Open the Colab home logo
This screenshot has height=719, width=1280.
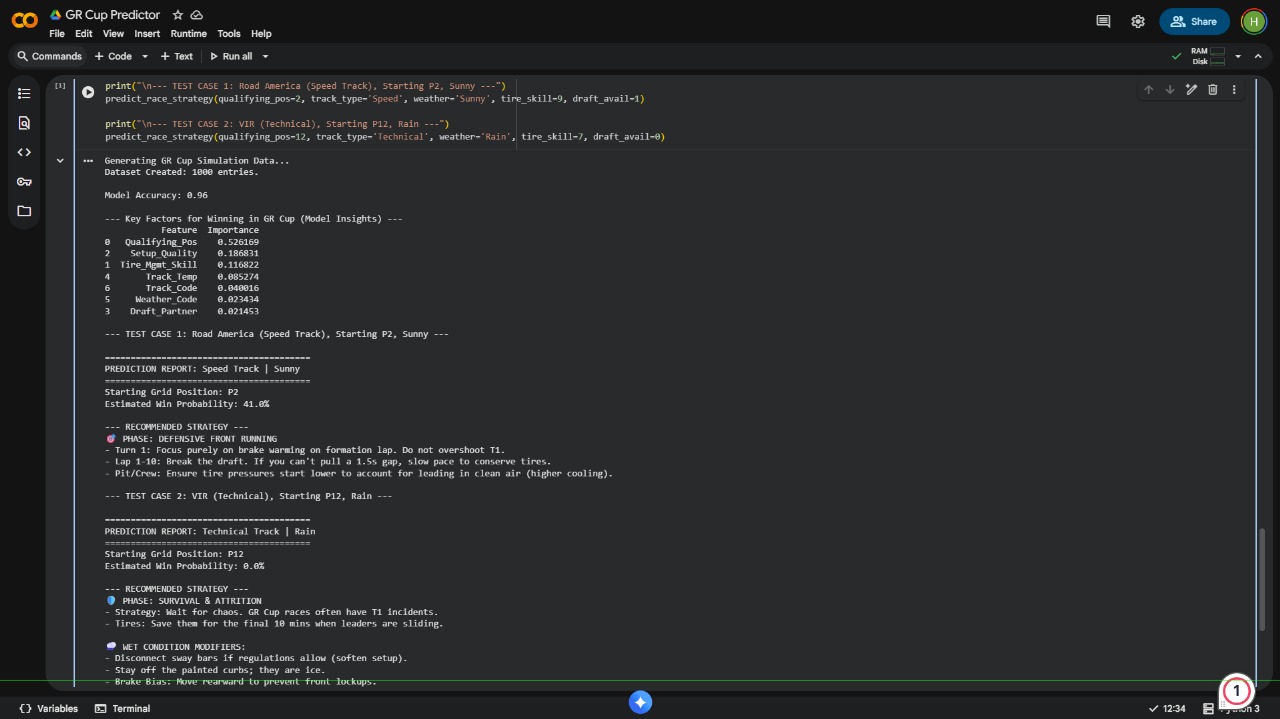tap(25, 20)
